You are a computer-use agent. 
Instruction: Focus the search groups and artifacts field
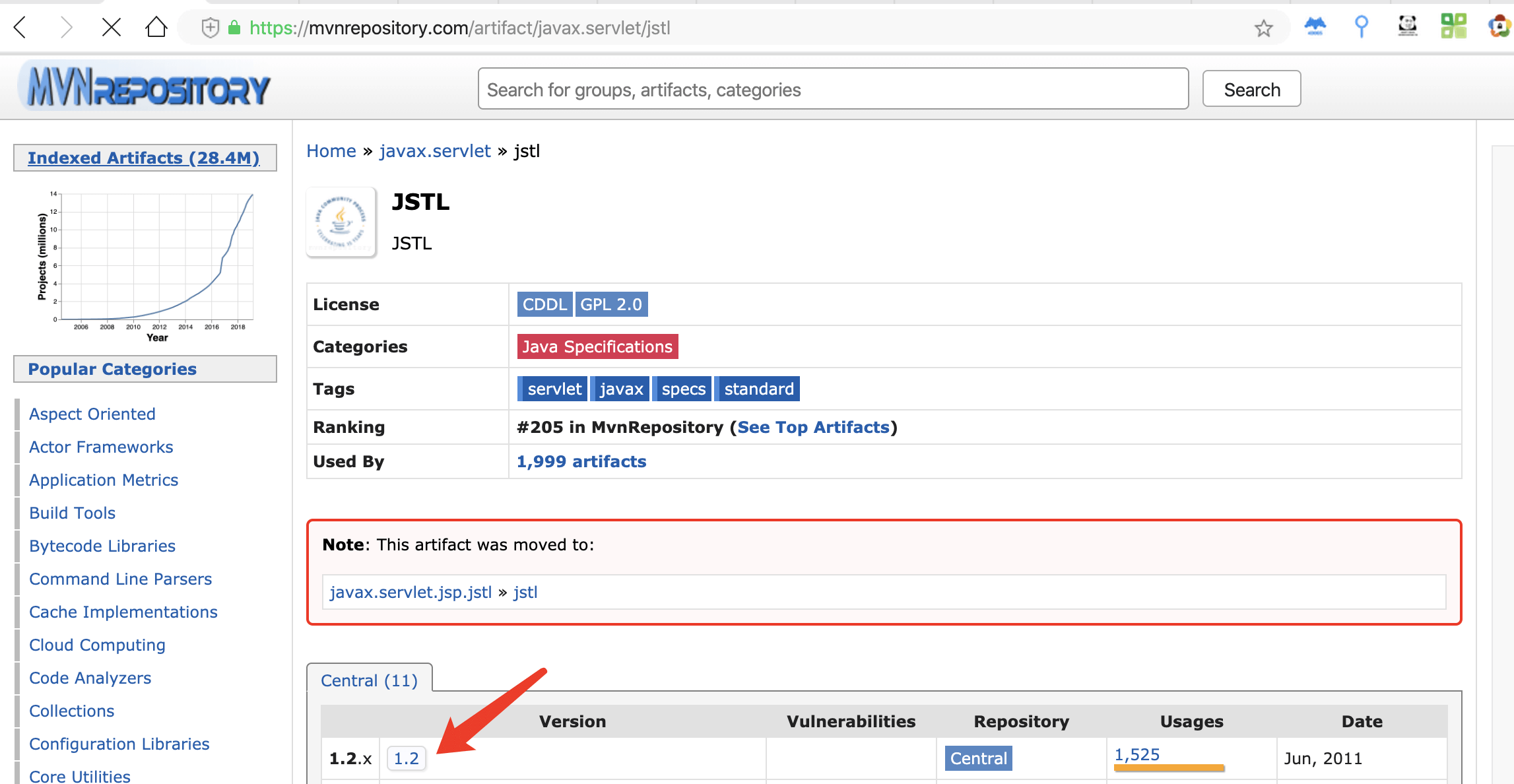[x=833, y=89]
